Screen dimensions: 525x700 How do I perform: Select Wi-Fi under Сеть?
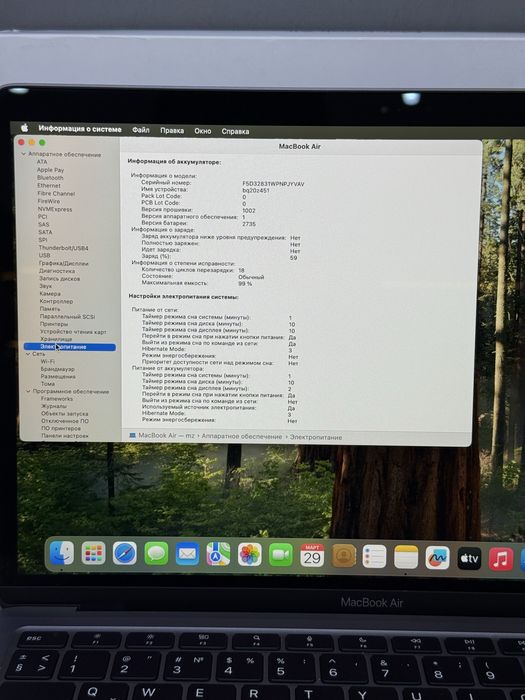pyautogui.click(x=47, y=362)
